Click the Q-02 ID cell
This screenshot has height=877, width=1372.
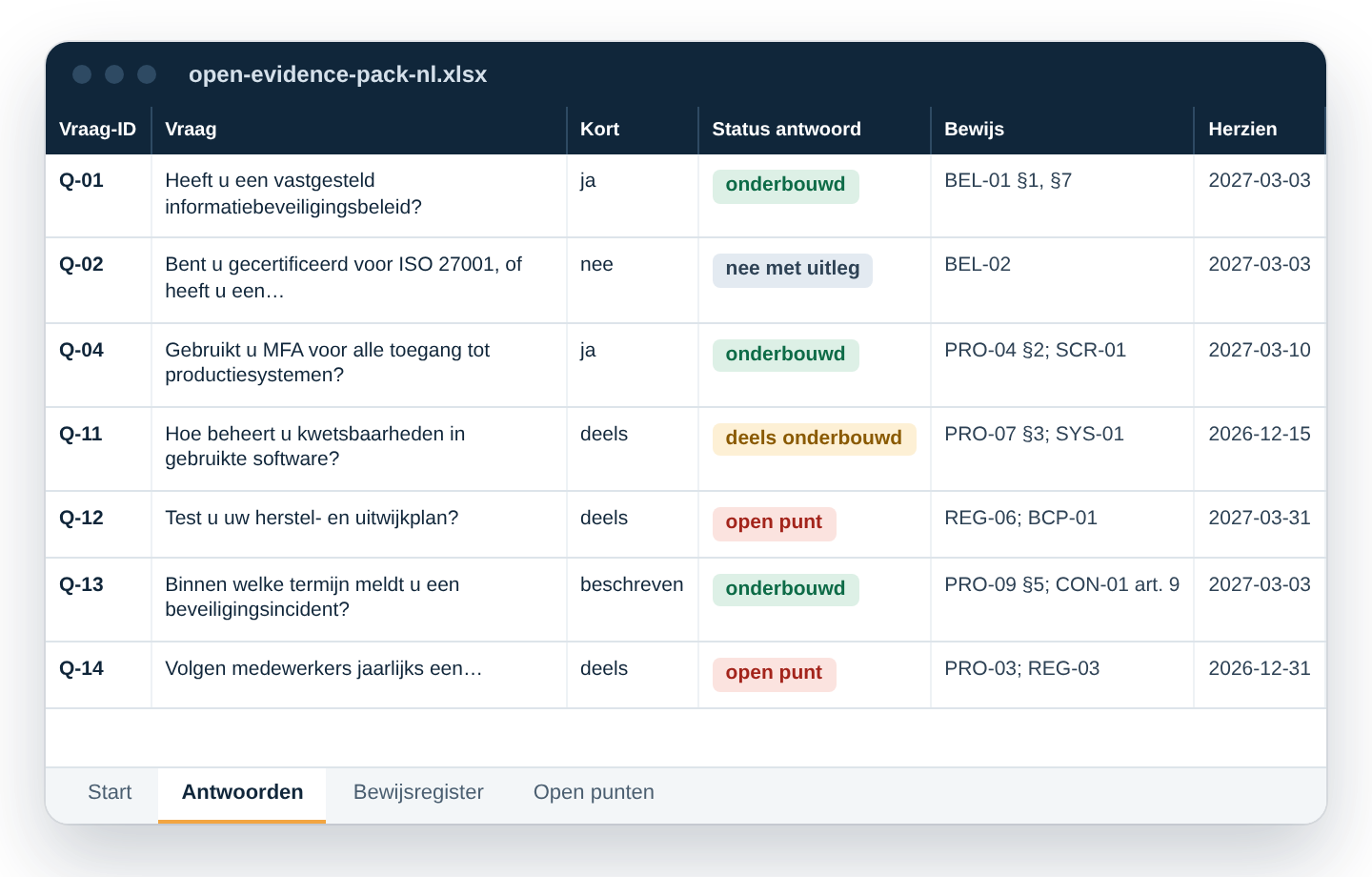98,280
